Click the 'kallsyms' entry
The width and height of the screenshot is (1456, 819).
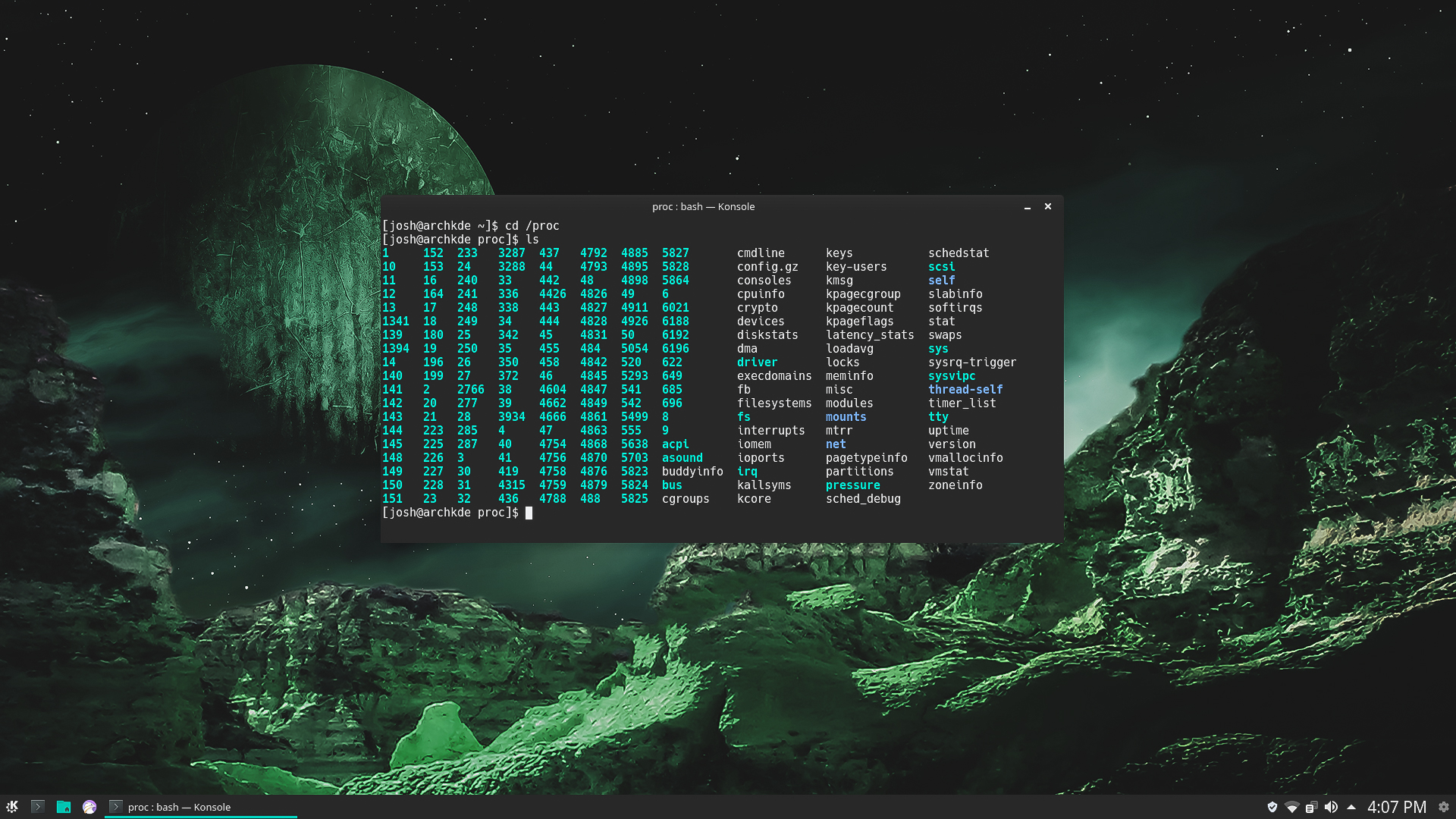764,485
